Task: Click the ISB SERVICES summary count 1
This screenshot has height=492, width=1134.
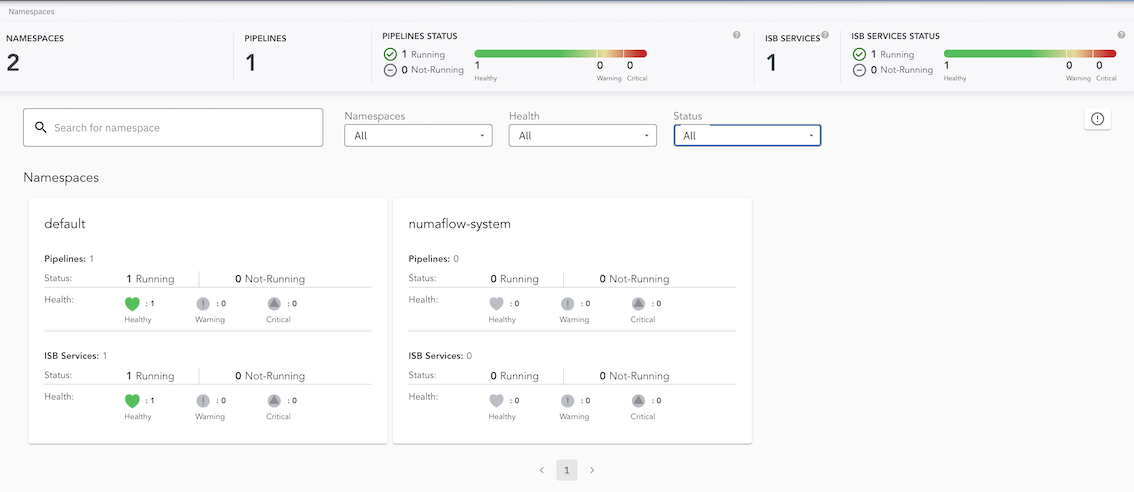Action: pyautogui.click(x=771, y=63)
